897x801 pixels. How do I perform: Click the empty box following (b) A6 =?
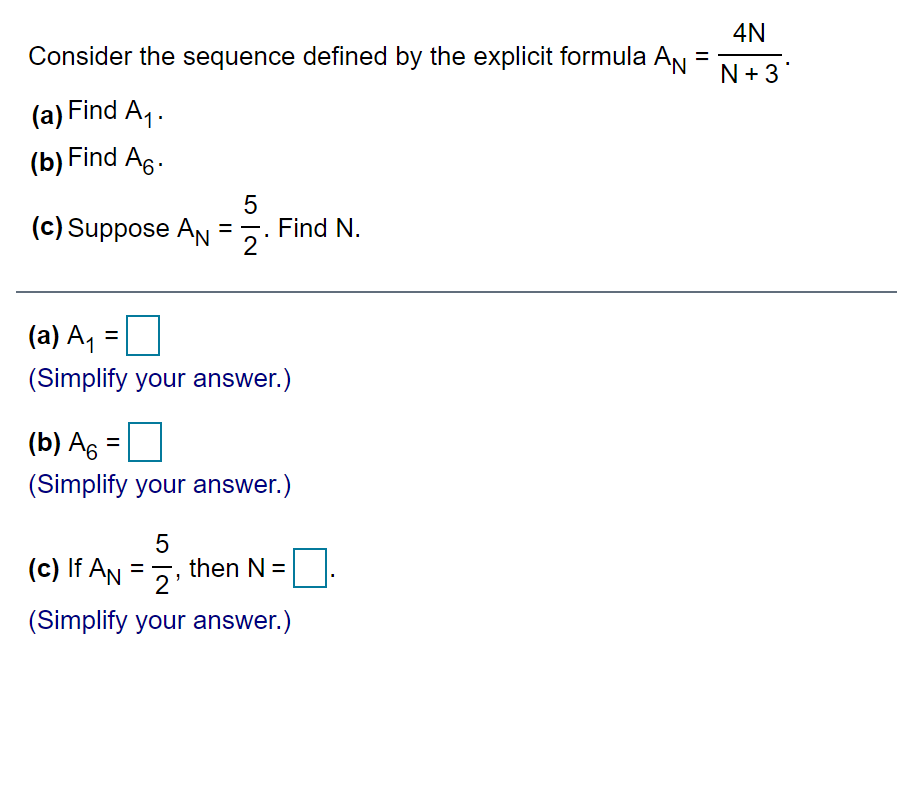[x=146, y=441]
